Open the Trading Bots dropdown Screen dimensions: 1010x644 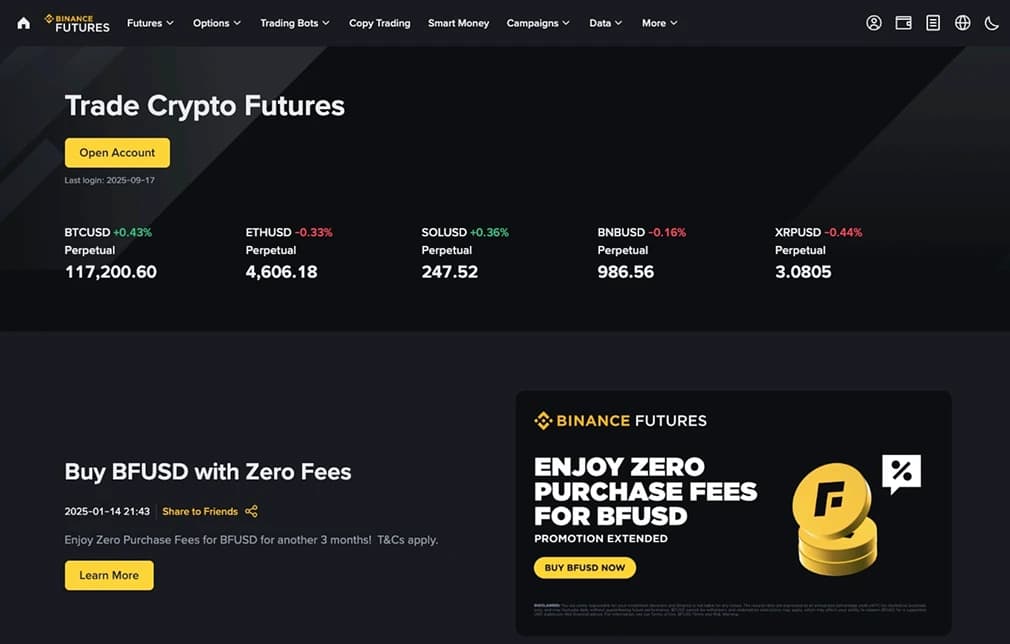pos(294,22)
